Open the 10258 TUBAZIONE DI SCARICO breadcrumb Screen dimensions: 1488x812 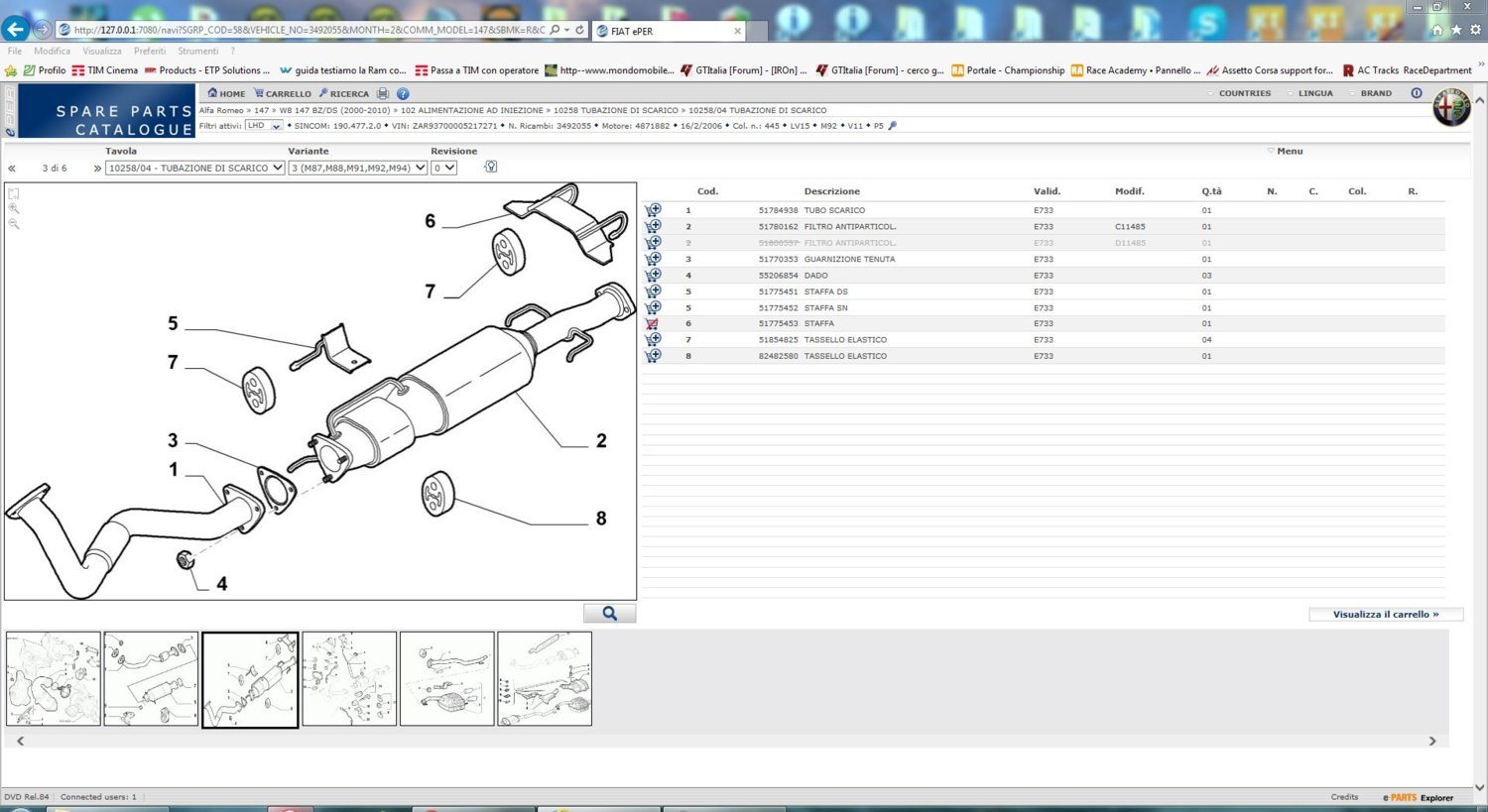tap(616, 110)
